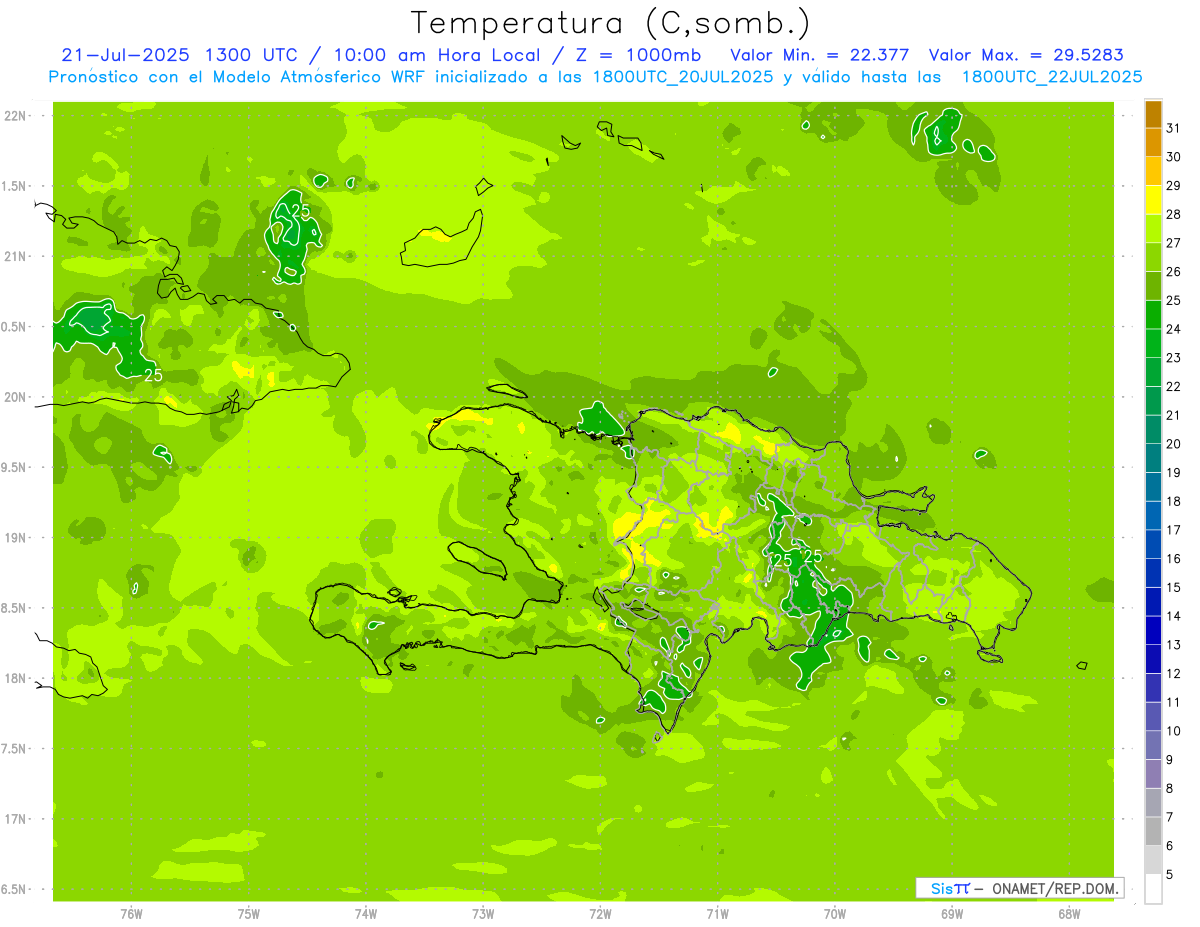The image size is (1200, 927).
Task: Pick the green colorbar band between 24 and 25
Action: click(x=1153, y=315)
